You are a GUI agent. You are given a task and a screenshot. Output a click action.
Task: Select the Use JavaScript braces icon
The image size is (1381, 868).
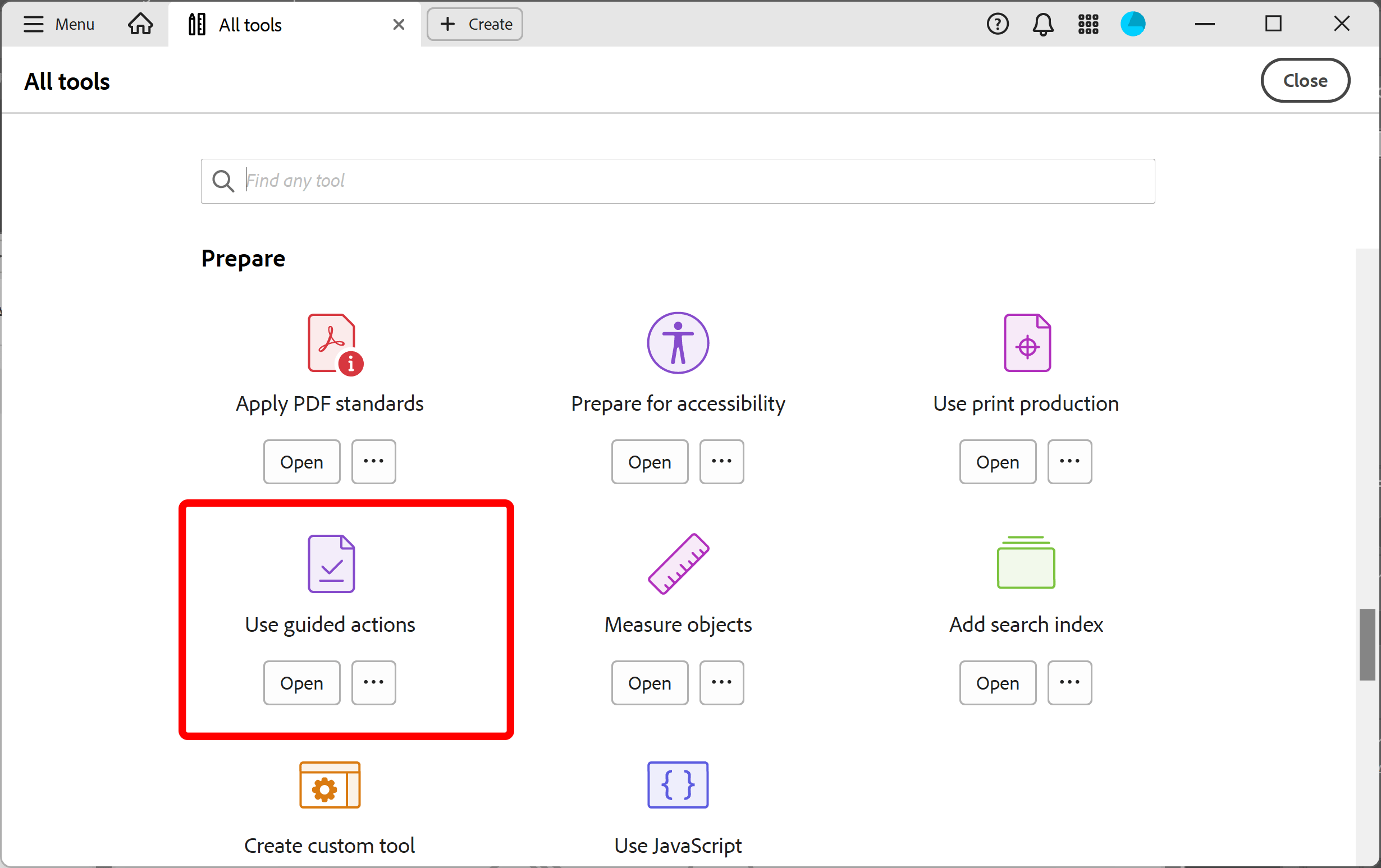[678, 785]
